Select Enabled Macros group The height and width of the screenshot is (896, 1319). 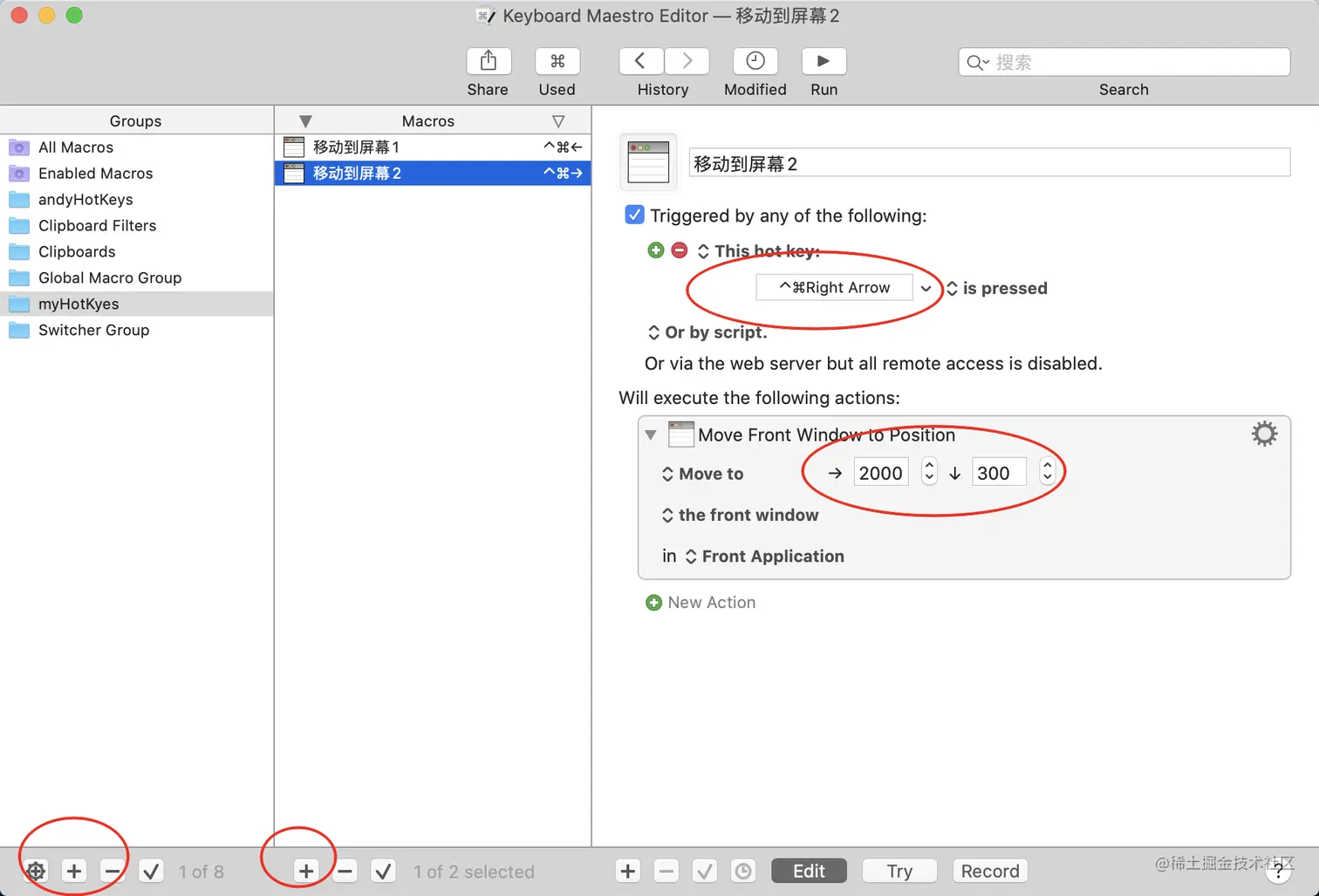point(137,174)
